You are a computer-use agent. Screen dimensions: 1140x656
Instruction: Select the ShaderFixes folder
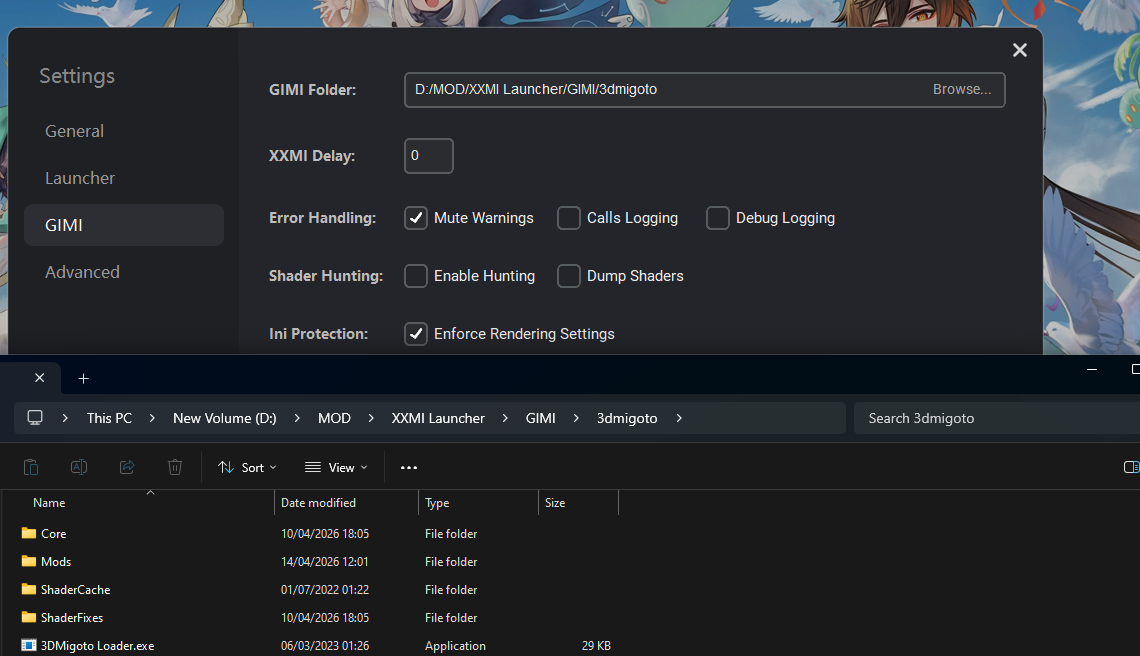tap(71, 617)
